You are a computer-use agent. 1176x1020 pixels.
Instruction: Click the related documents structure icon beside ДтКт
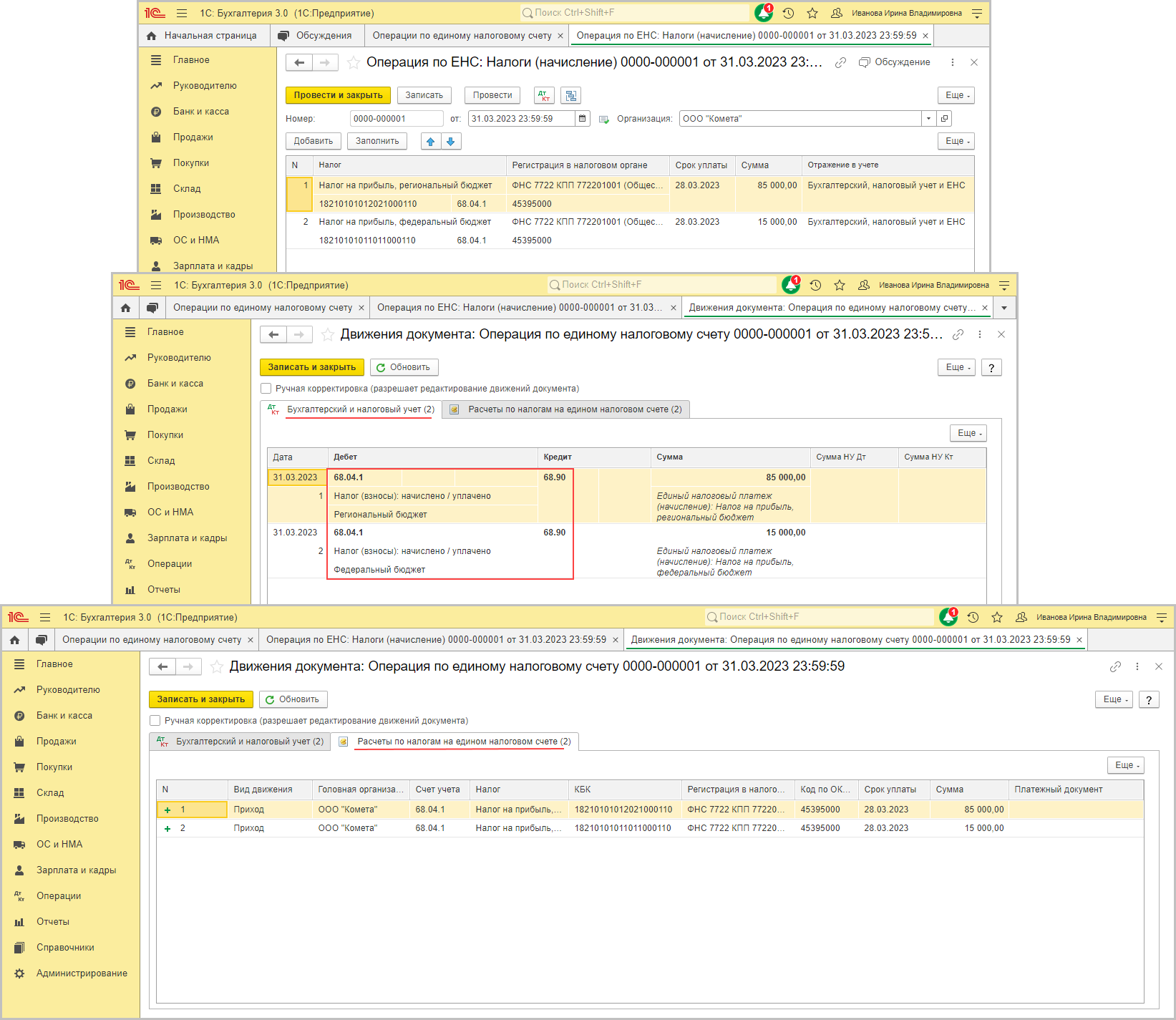(570, 95)
